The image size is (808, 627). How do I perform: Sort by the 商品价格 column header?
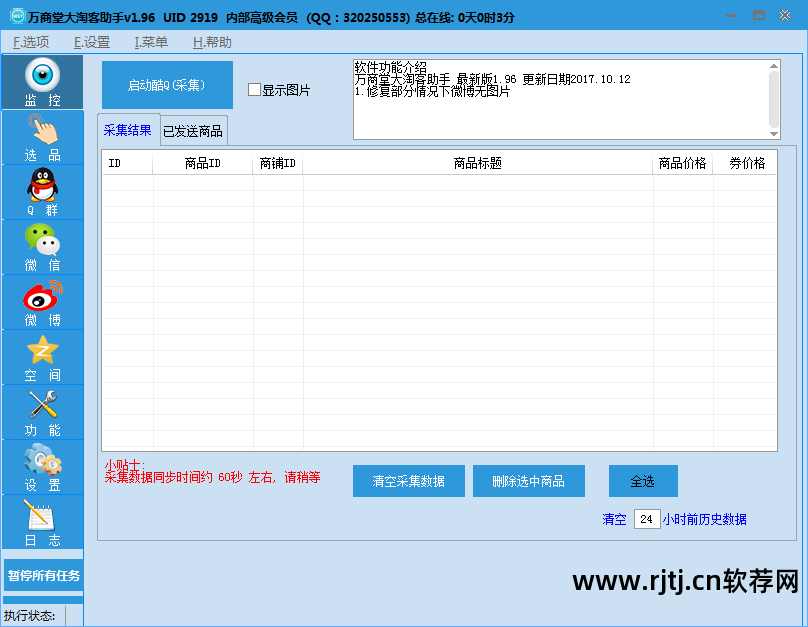tap(683, 163)
